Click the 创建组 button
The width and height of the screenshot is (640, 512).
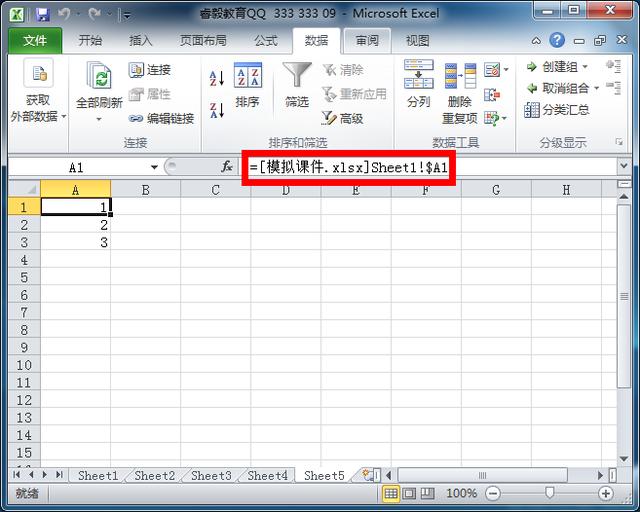click(552, 67)
